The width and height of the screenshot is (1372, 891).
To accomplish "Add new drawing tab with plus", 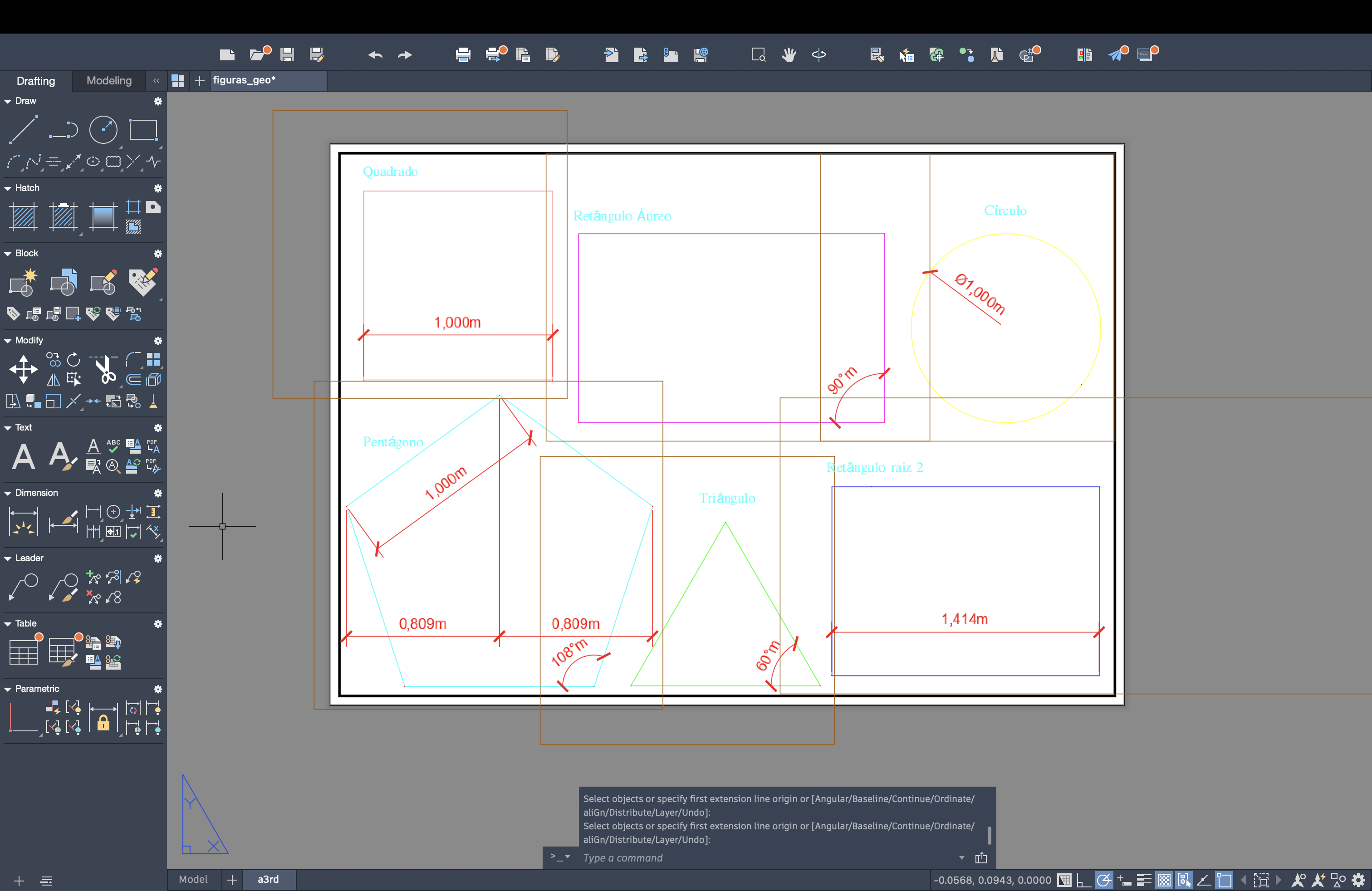I will click(x=200, y=81).
